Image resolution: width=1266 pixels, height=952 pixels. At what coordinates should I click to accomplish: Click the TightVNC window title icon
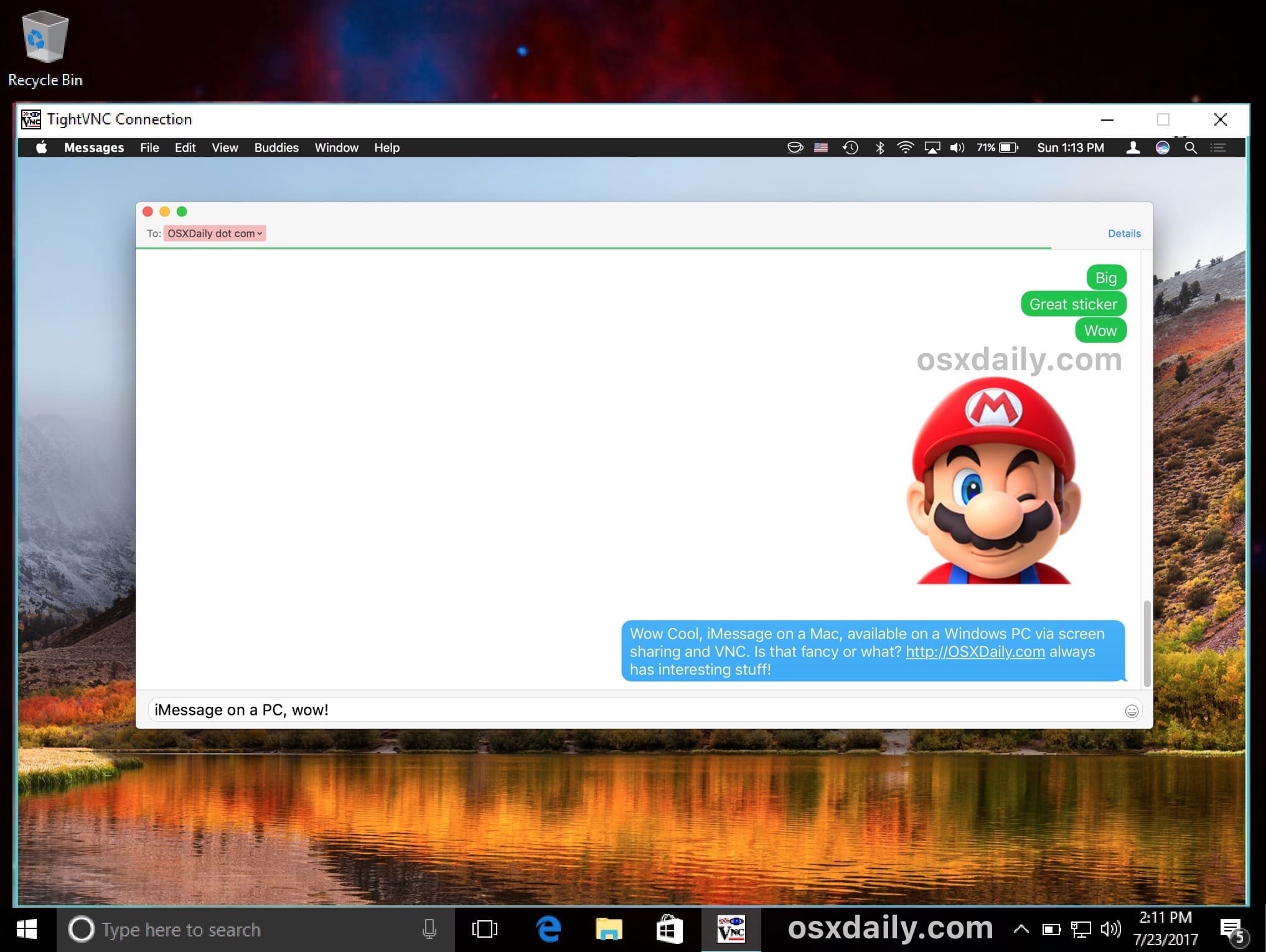[31, 119]
